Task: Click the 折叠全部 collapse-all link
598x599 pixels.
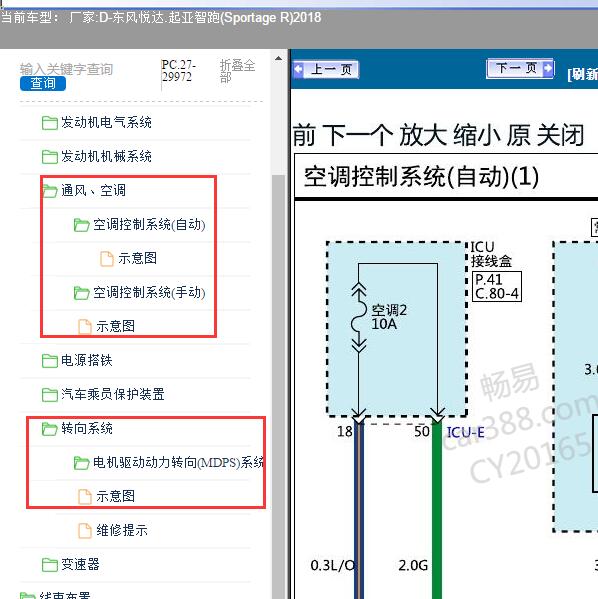Action: (x=237, y=71)
